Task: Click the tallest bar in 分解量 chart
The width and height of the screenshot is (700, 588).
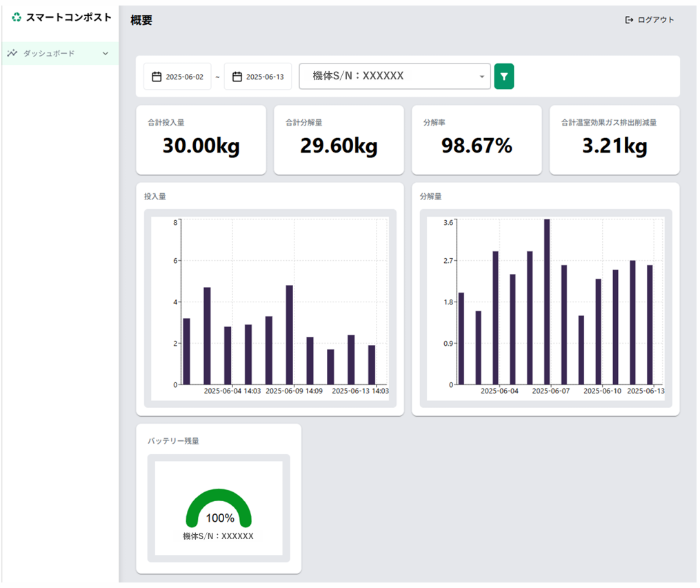Action: [547, 302]
